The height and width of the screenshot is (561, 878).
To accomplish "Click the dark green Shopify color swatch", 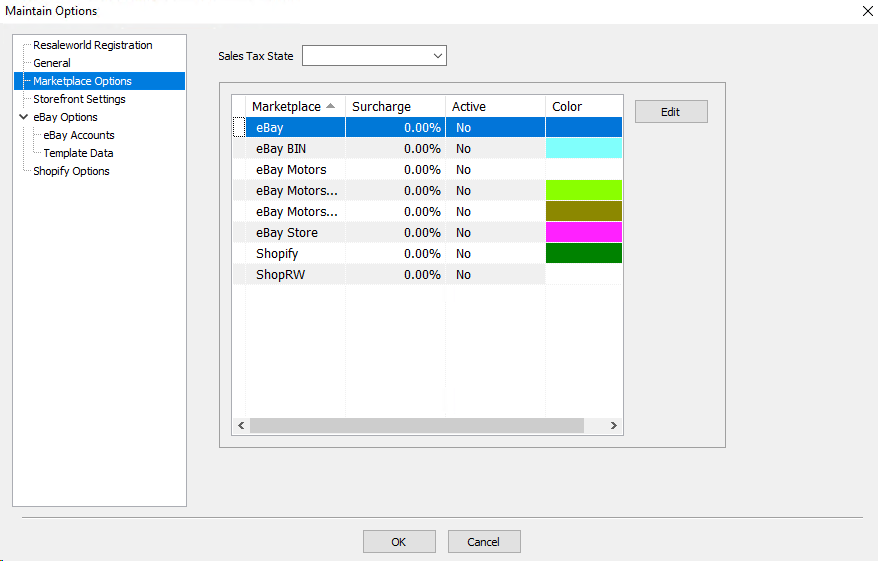I will coord(584,254).
